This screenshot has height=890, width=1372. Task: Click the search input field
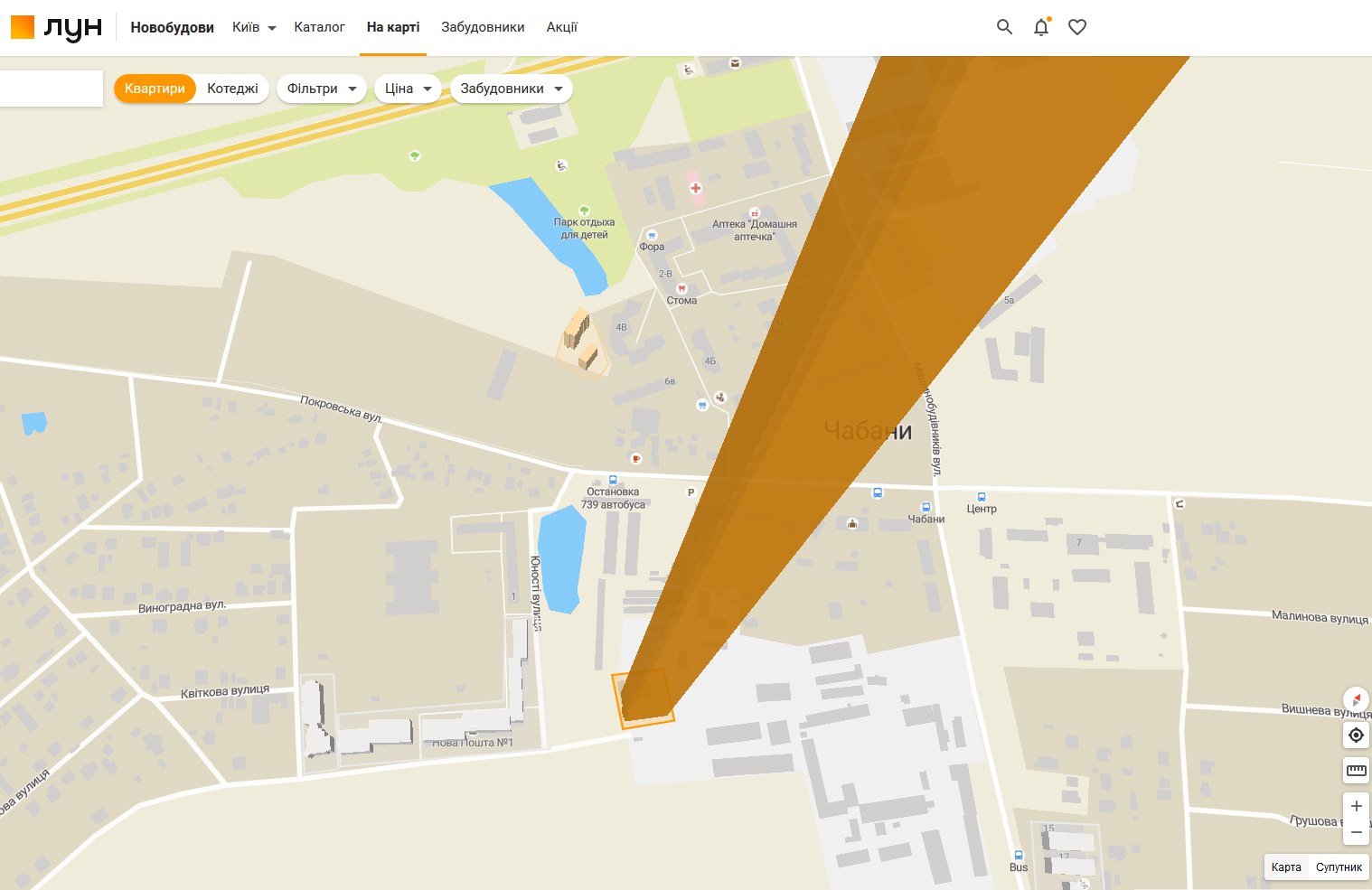tap(51, 89)
